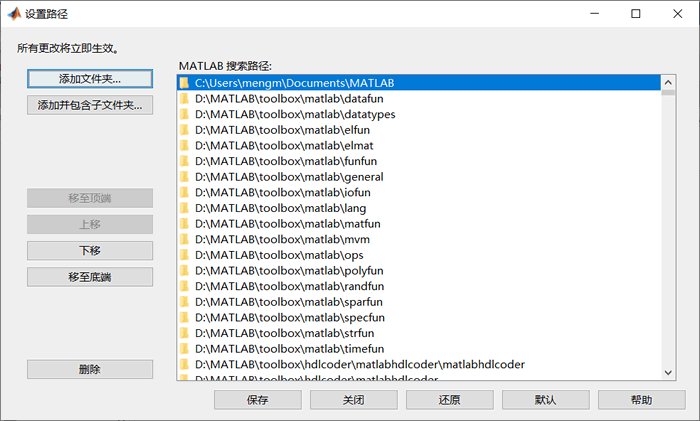
Task: Close the 设置路径 window with X
Action: point(678,14)
